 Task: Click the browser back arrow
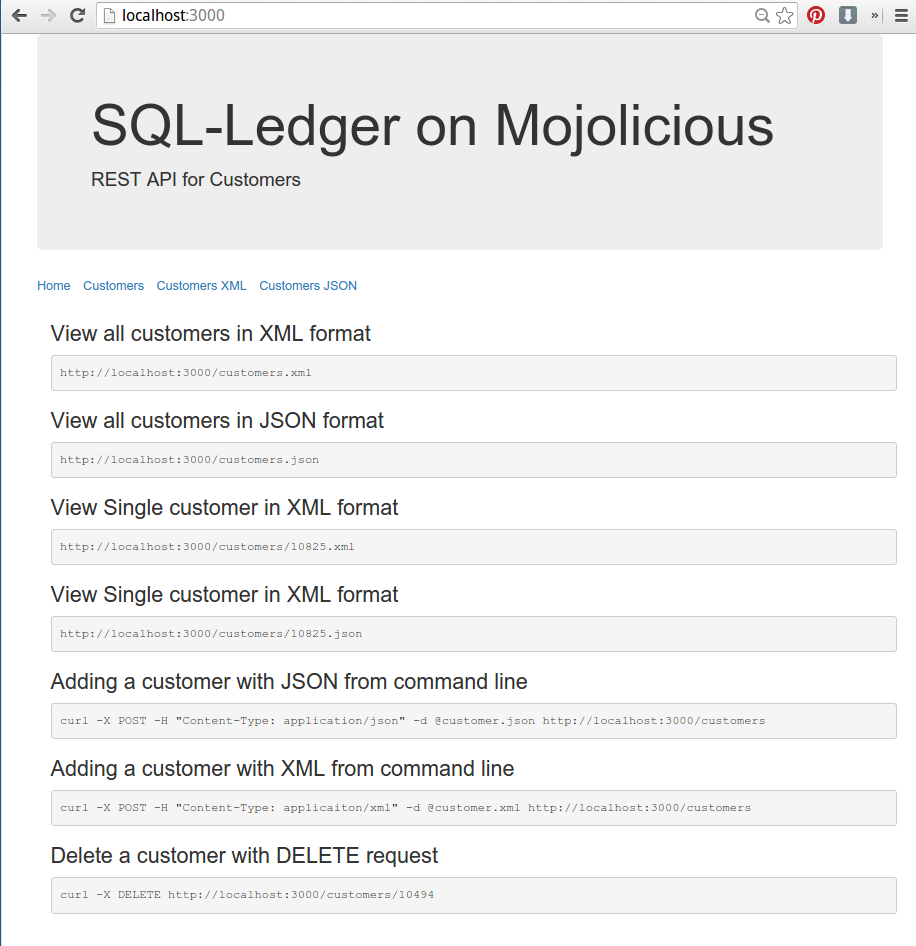coord(19,16)
